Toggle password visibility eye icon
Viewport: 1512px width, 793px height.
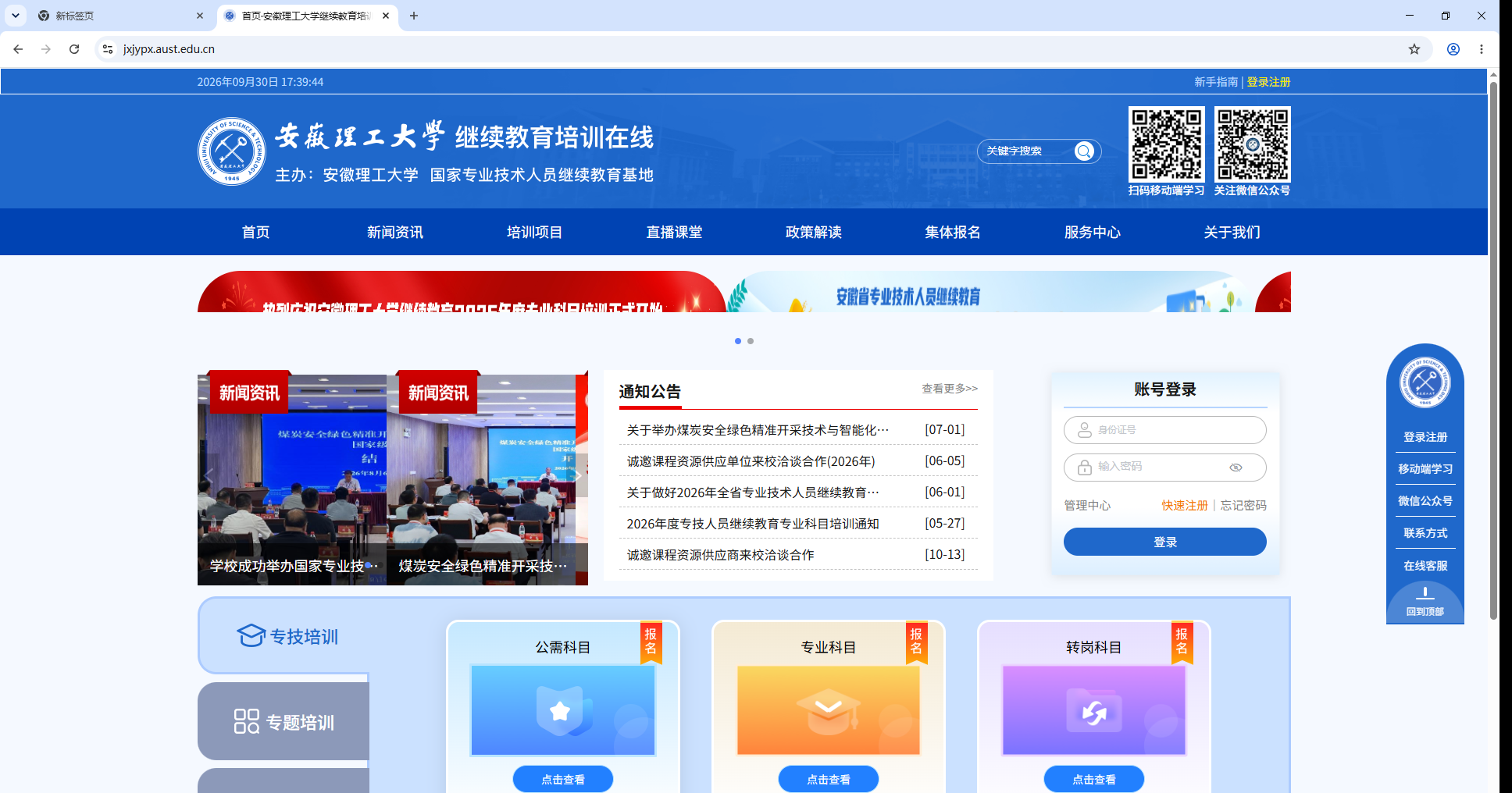click(x=1236, y=468)
